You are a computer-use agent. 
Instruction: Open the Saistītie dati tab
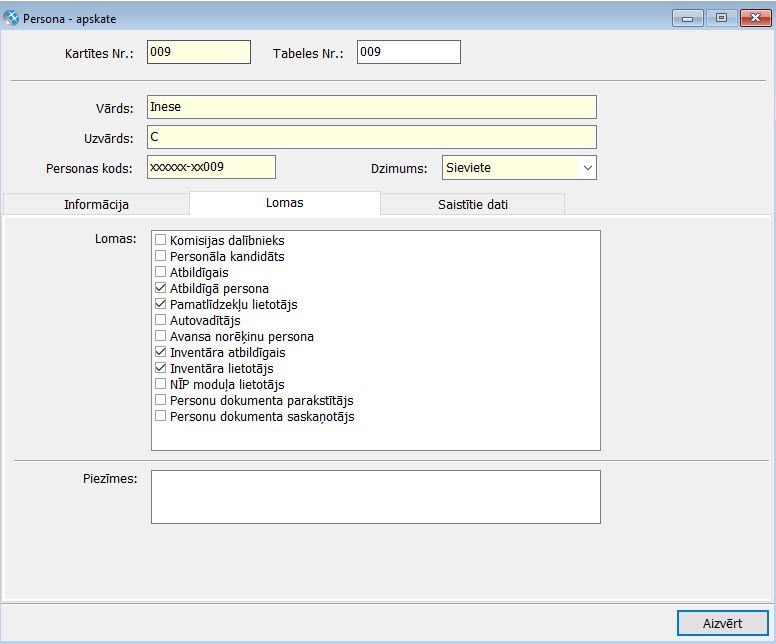tap(472, 204)
